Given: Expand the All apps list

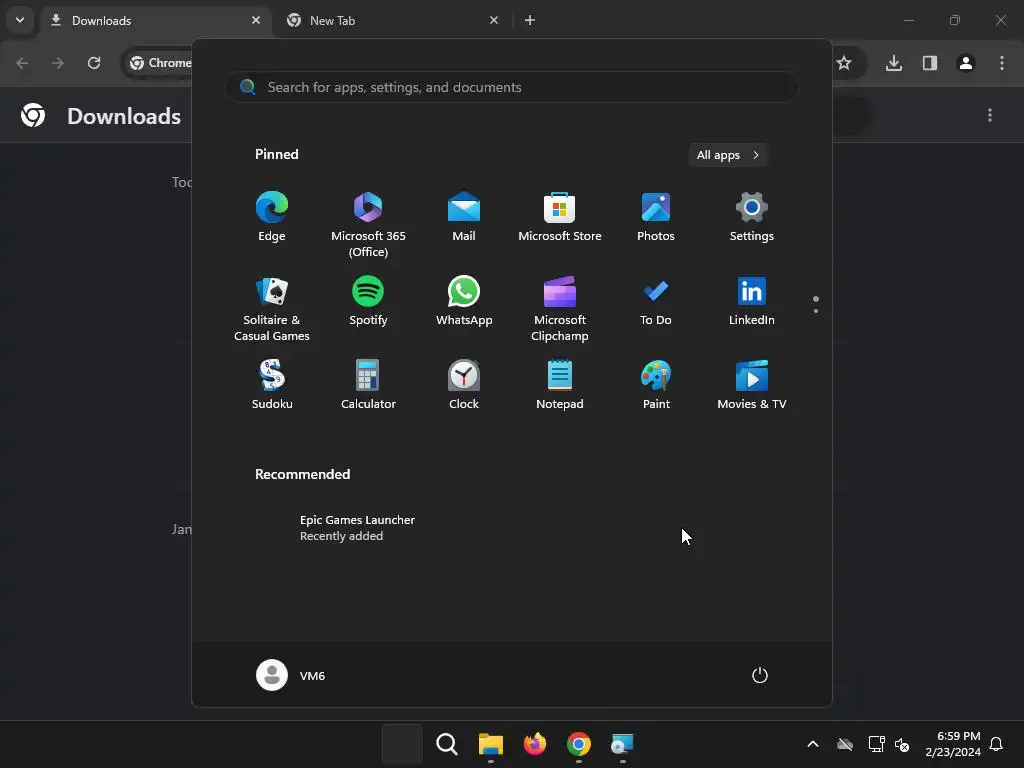Looking at the screenshot, I should click(728, 155).
